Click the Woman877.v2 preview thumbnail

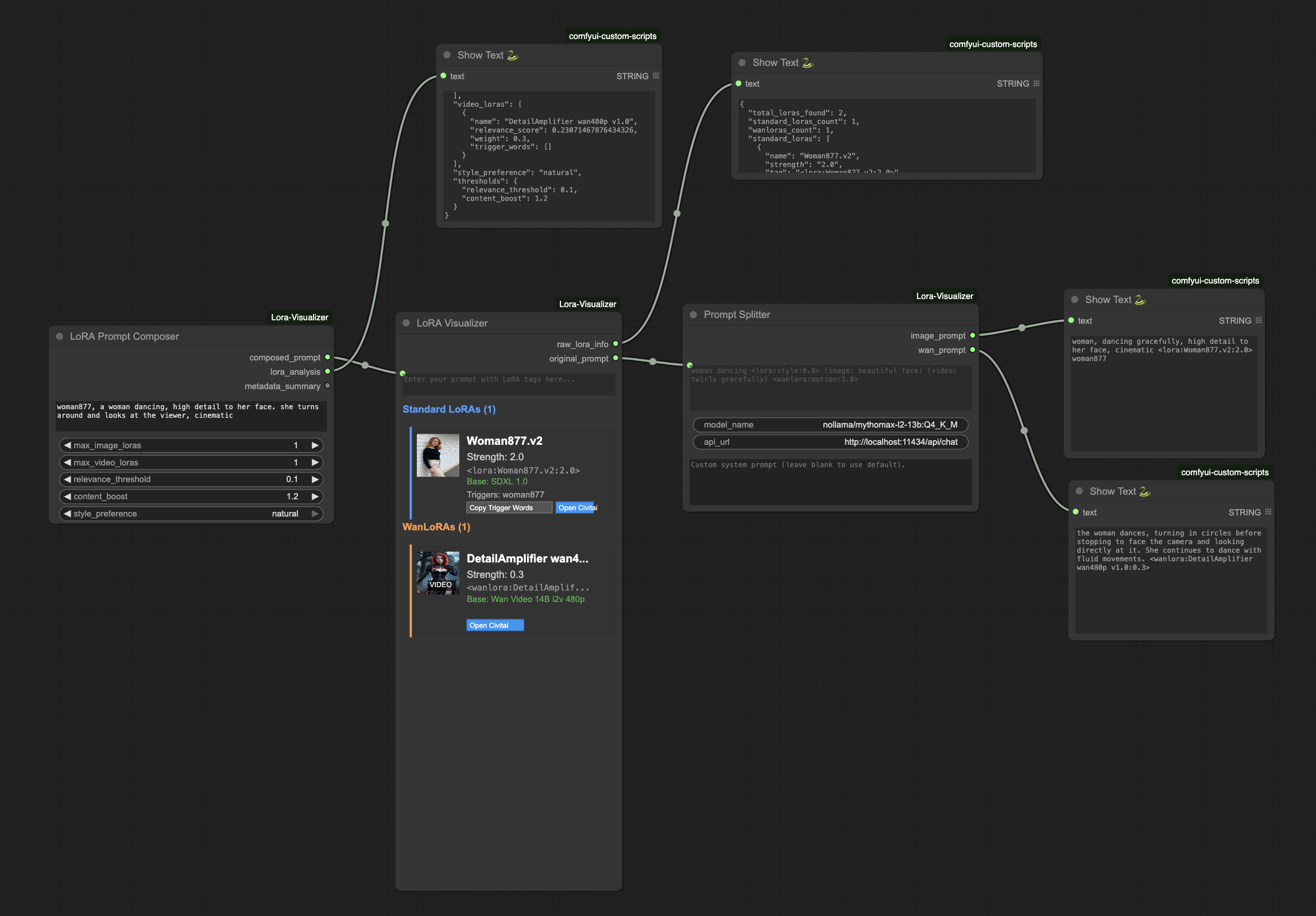(x=438, y=456)
